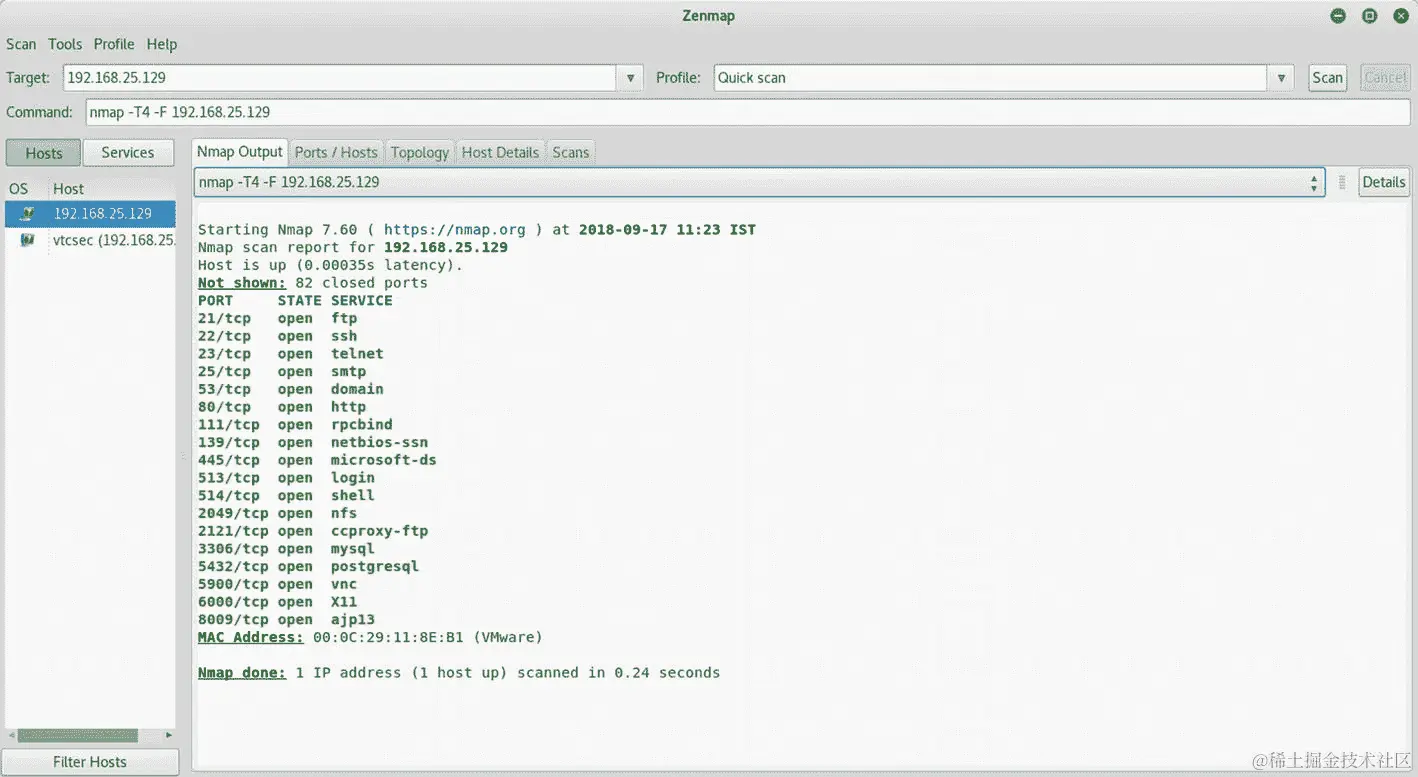Click the scroll-left arrow of host list scrollbar

tap(10, 735)
